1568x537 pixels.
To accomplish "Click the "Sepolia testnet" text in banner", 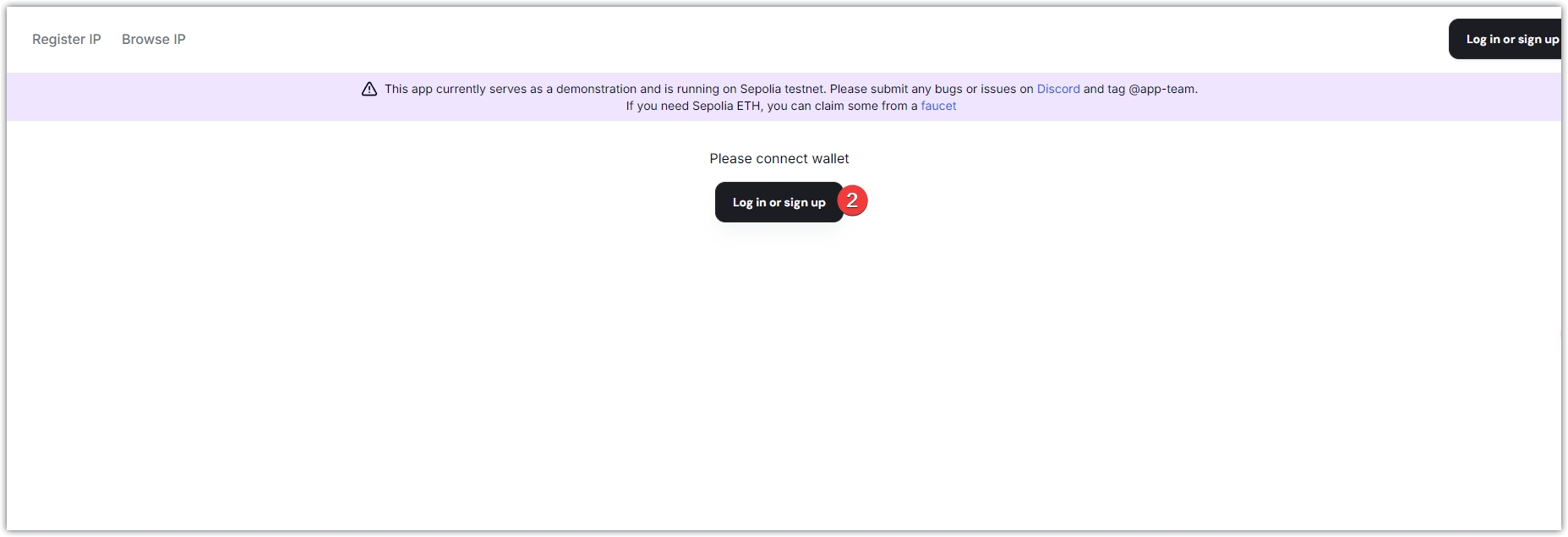I will pos(782,89).
